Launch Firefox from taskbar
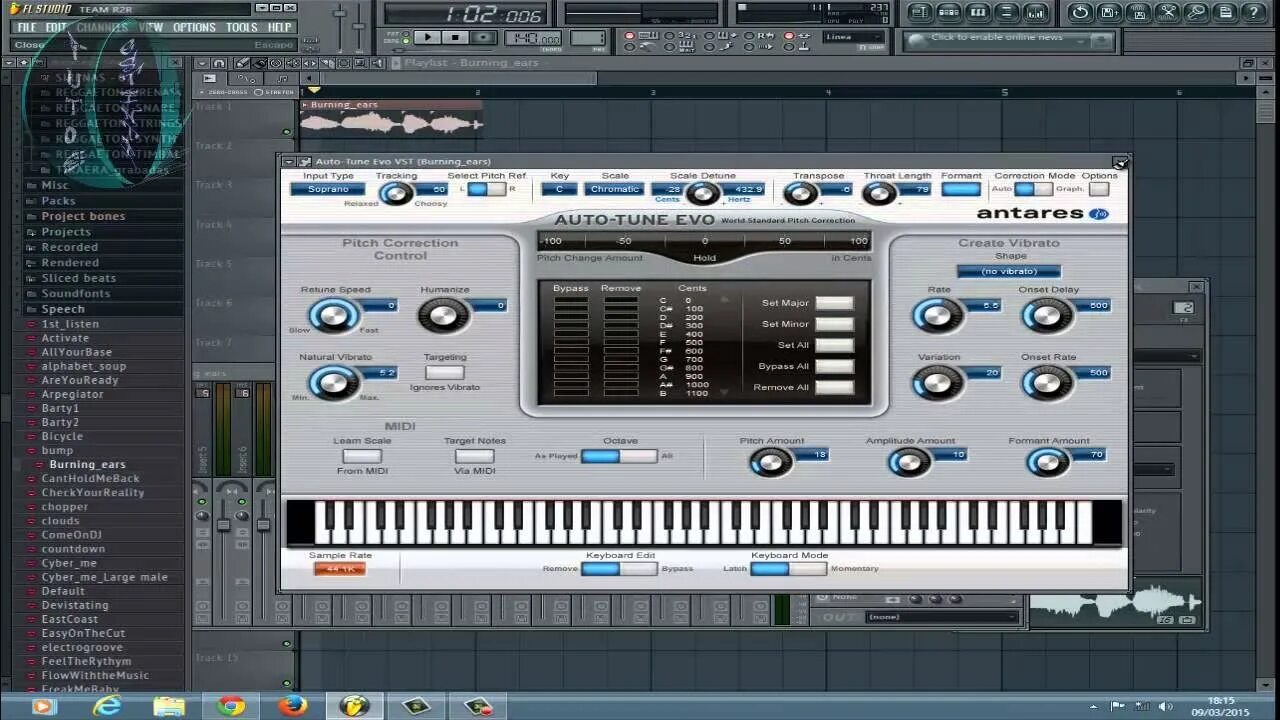This screenshot has width=1280, height=720. point(292,706)
